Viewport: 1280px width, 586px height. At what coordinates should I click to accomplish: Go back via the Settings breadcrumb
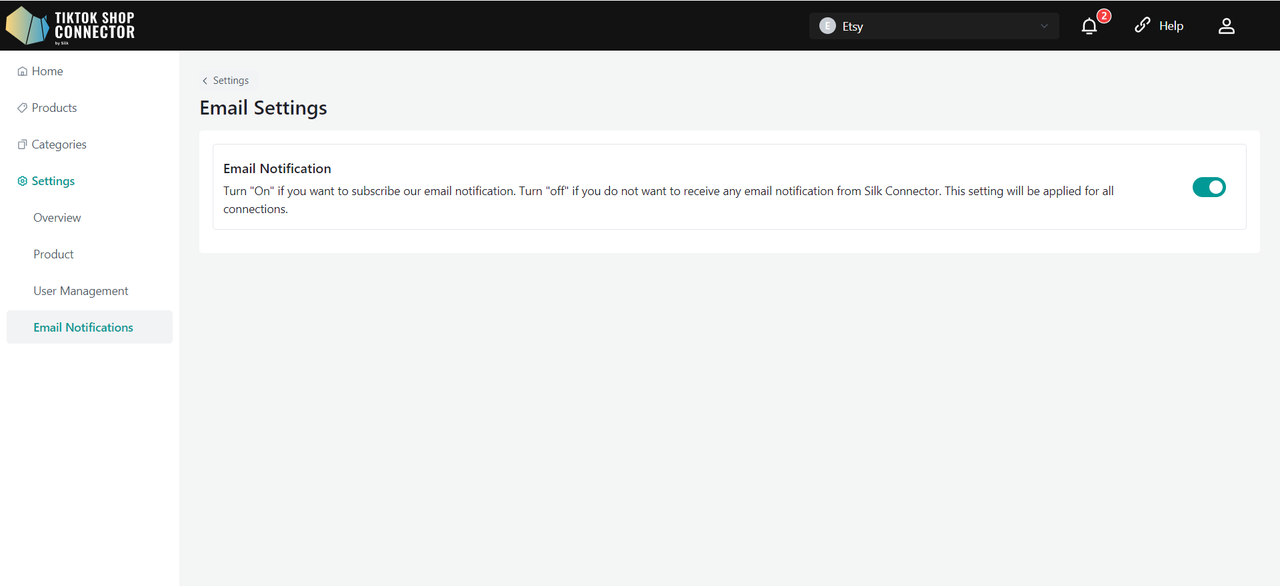coord(226,81)
